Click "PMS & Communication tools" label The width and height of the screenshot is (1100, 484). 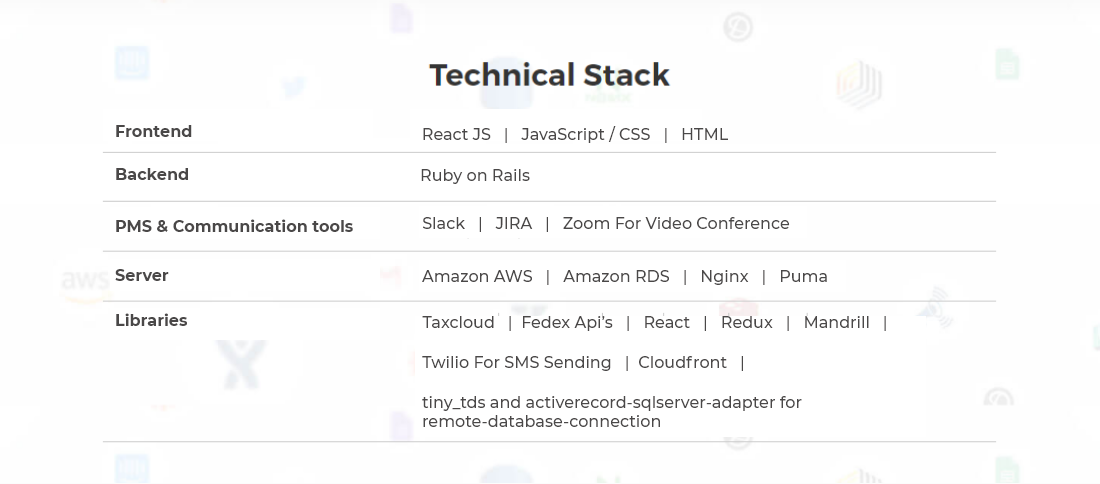pos(234,226)
